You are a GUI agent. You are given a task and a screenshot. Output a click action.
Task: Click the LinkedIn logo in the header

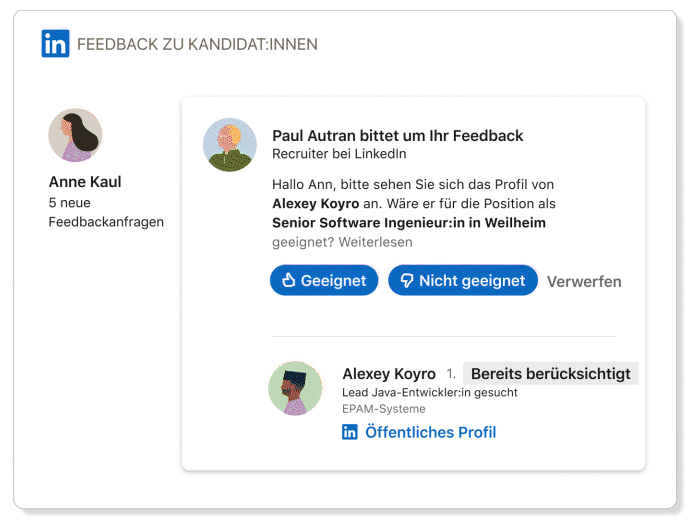[55, 44]
